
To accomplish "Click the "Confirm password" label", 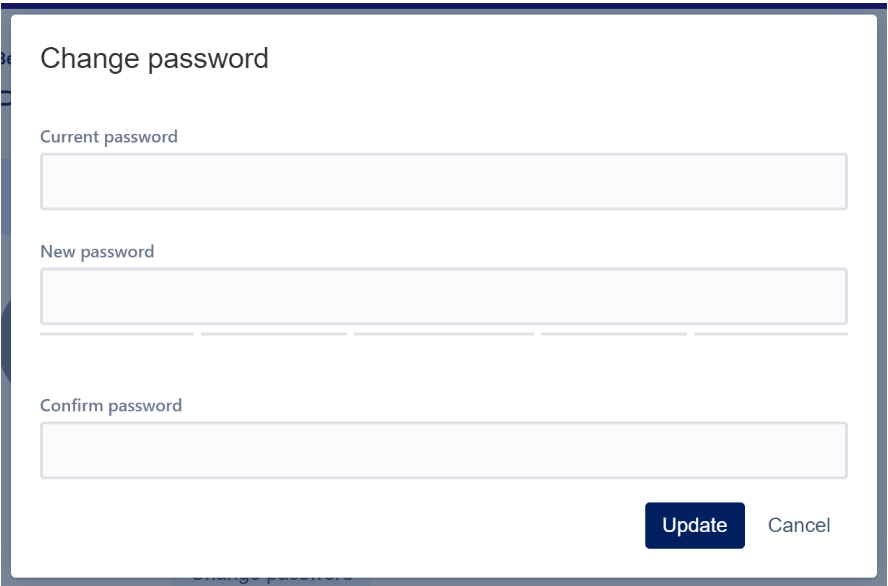I will 111,406.
